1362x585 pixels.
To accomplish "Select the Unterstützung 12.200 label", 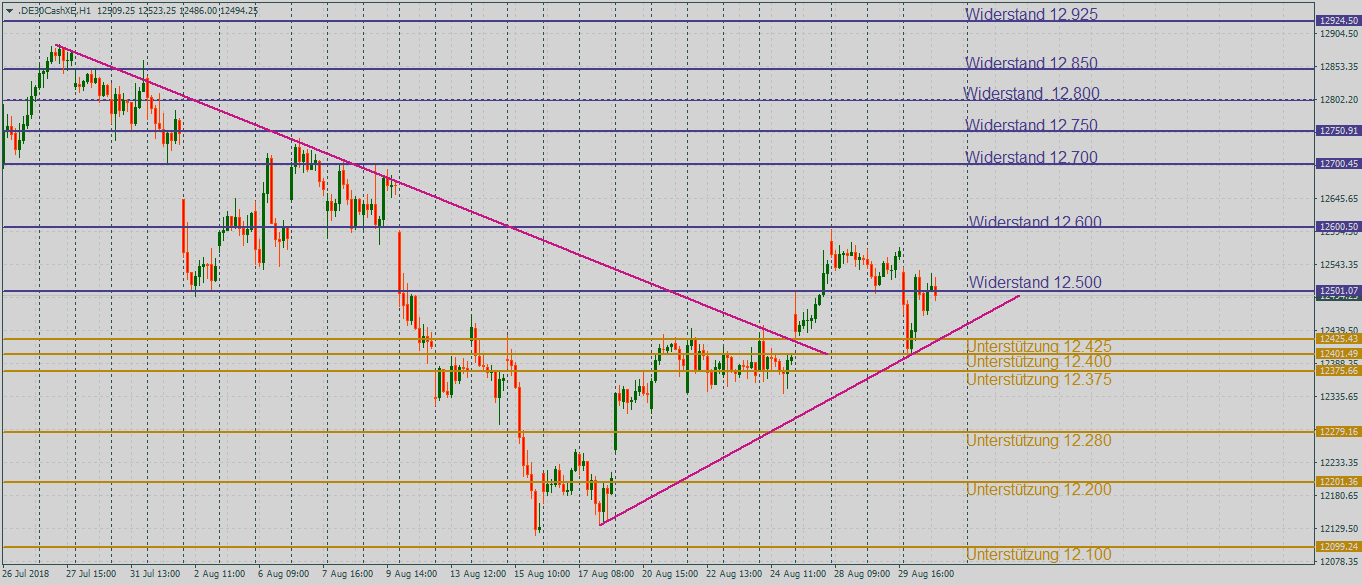I will tap(1039, 489).
